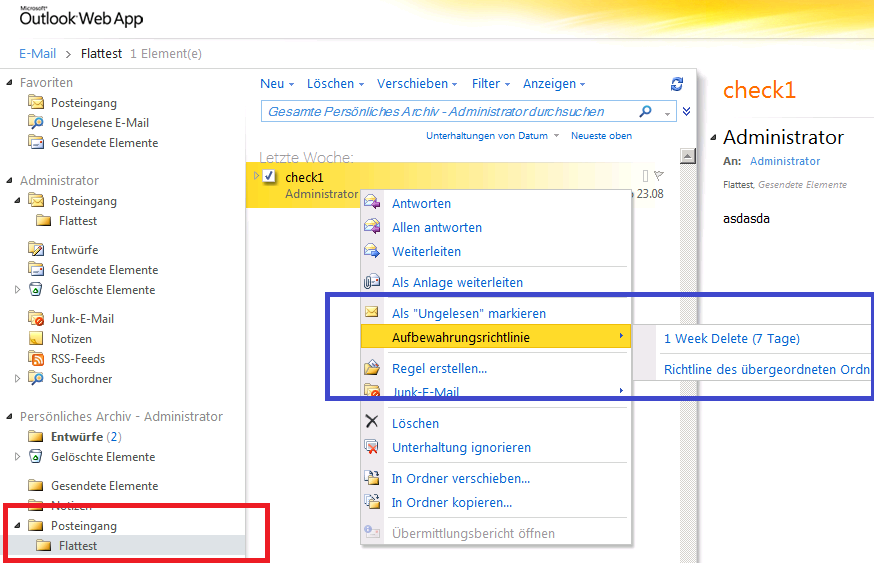Open the Junk-E-Mail folder in Administrator mailbox

pyautogui.click(x=82, y=319)
